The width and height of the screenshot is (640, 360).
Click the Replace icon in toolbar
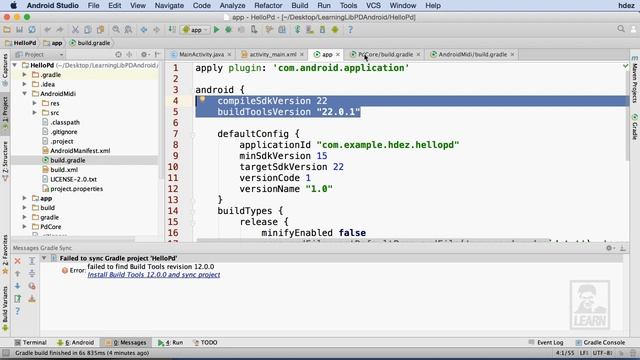[x=128, y=29]
